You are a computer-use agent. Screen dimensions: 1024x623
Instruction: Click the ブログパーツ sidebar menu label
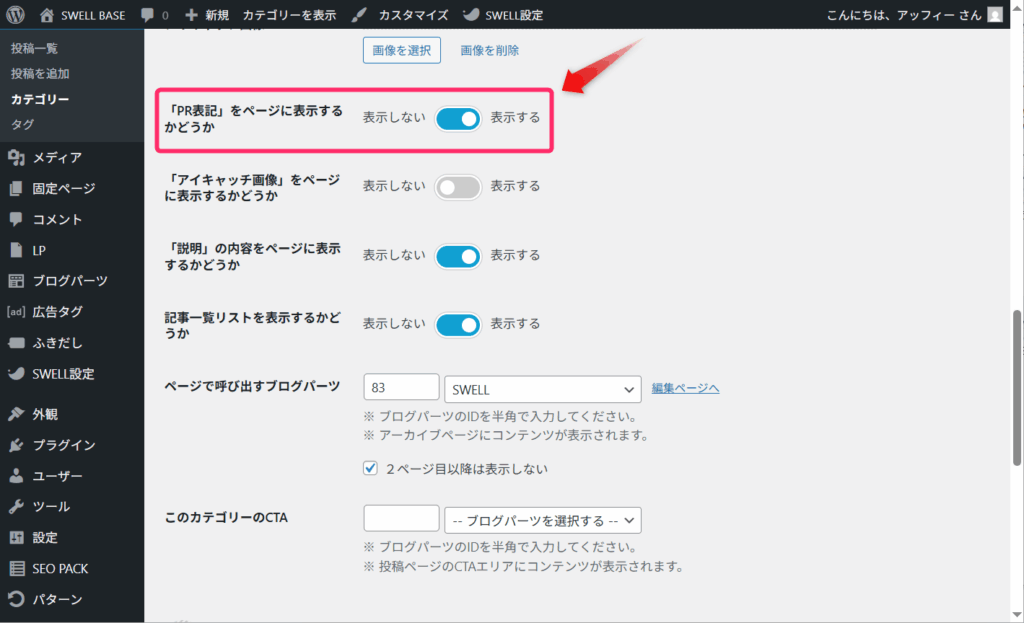coord(70,281)
